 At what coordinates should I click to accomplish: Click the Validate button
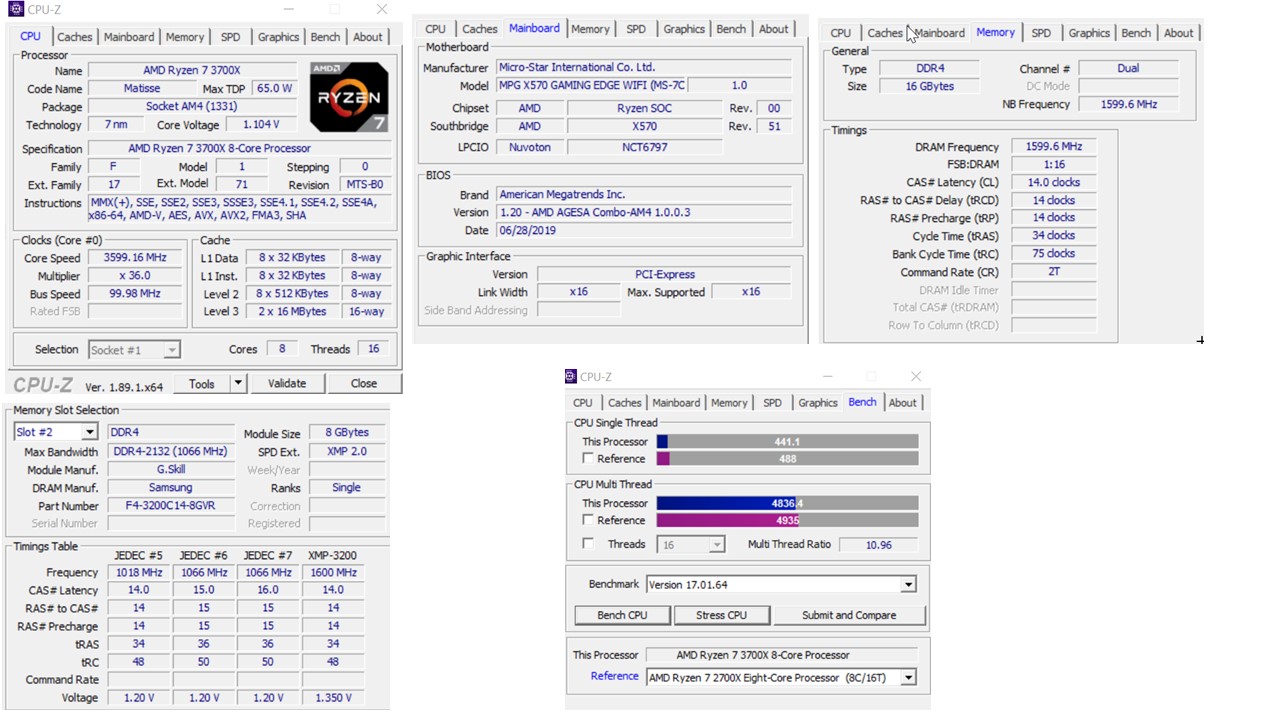(x=287, y=383)
